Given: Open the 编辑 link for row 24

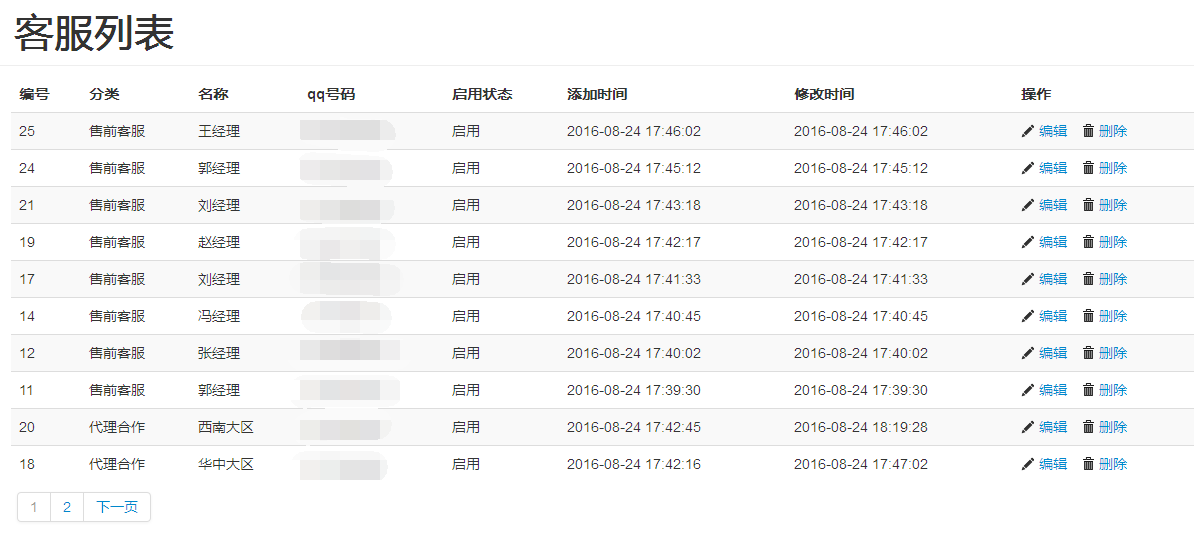Looking at the screenshot, I should click(x=1053, y=168).
